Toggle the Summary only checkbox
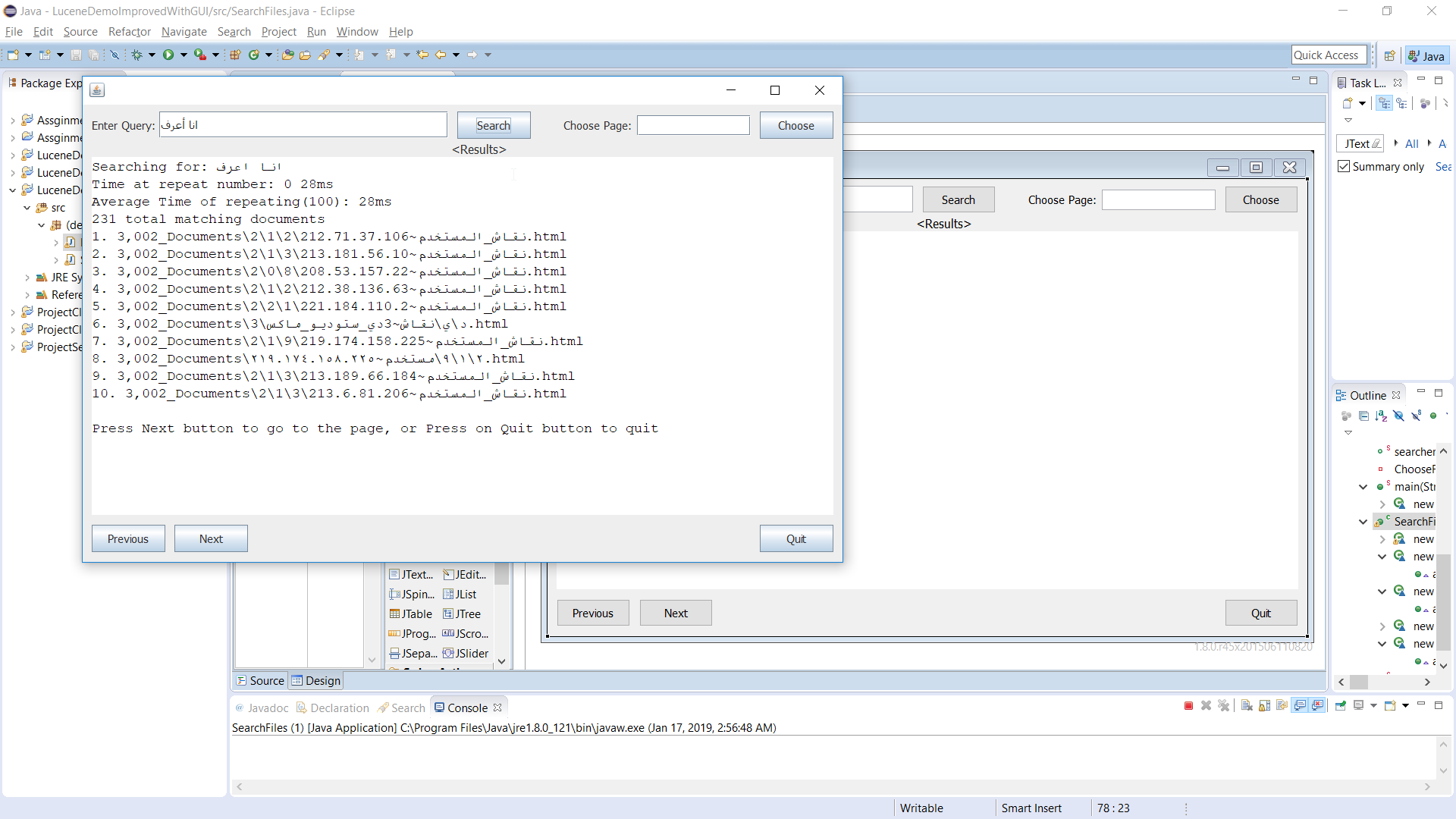The width and height of the screenshot is (1456, 819). pyautogui.click(x=1344, y=166)
